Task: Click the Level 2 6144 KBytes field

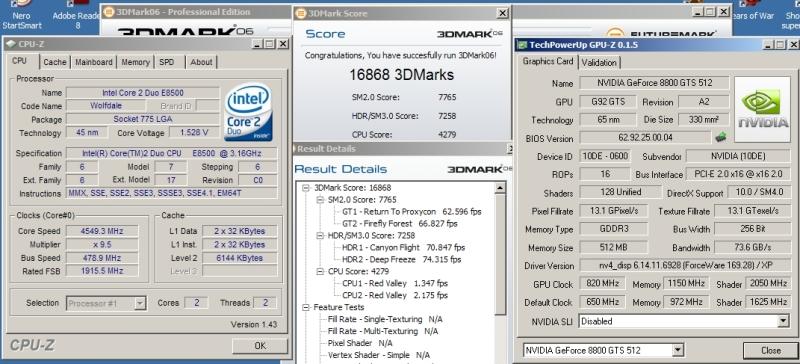Action: 240,258
